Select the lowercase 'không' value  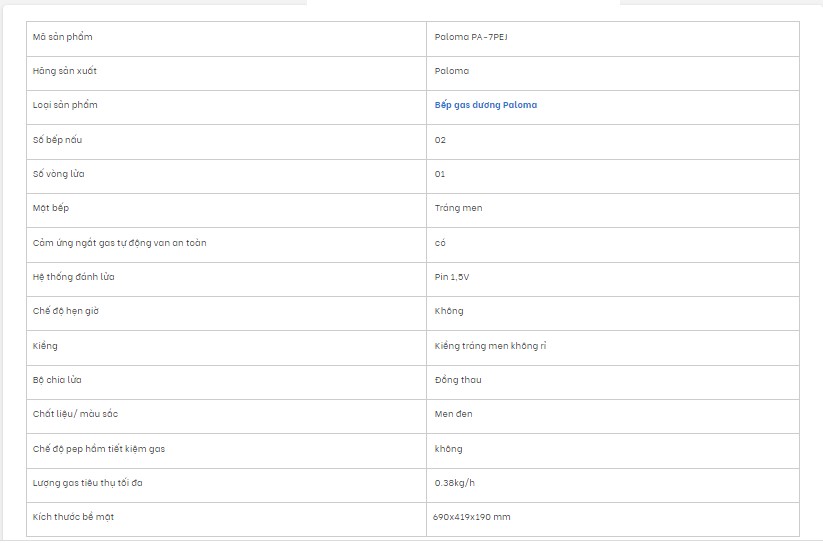(449, 449)
